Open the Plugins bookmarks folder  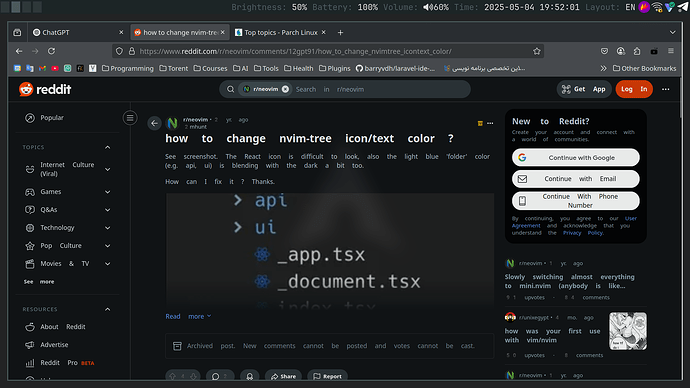click(x=334, y=68)
